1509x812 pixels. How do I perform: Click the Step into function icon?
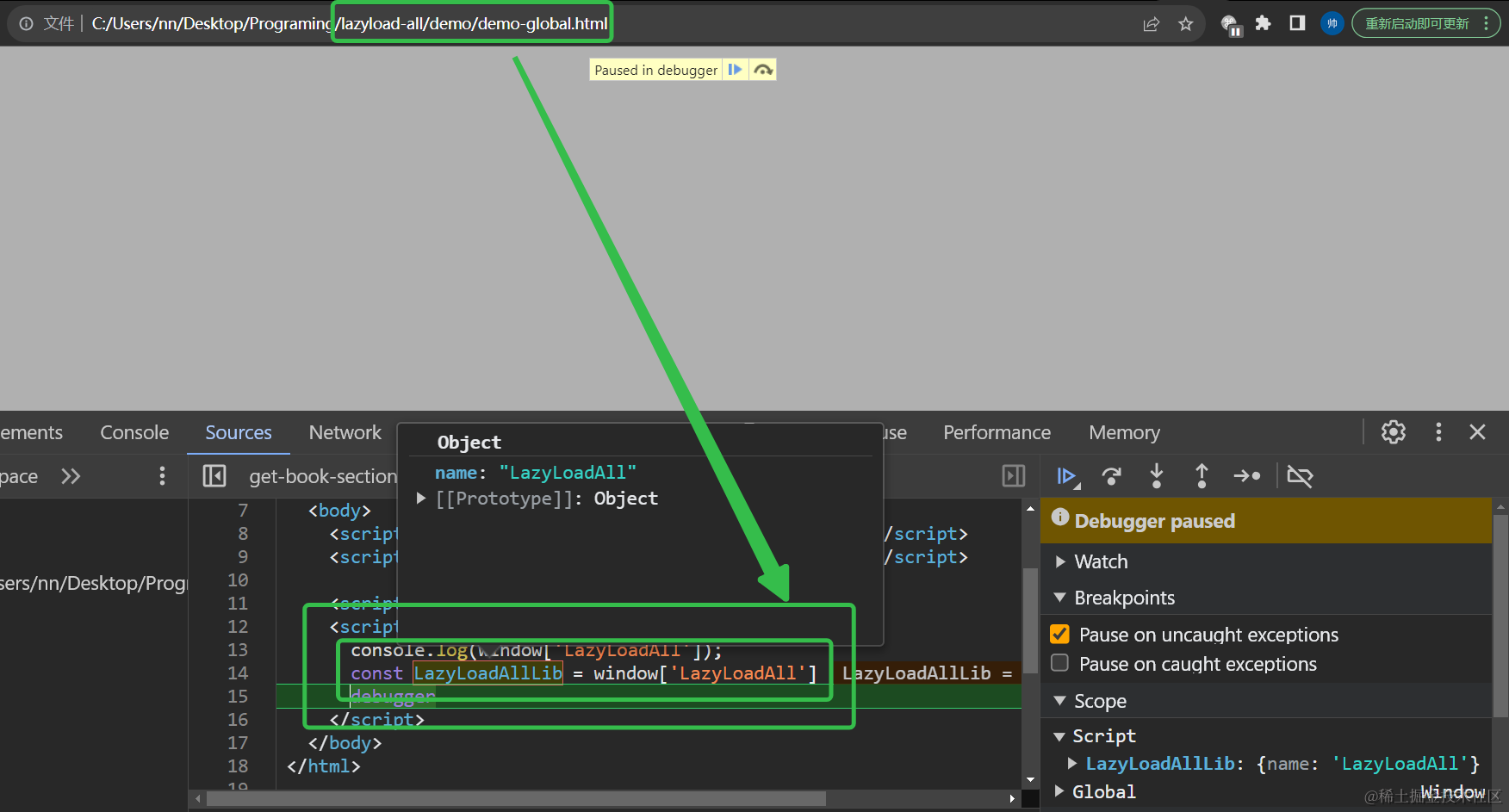[x=1156, y=476]
